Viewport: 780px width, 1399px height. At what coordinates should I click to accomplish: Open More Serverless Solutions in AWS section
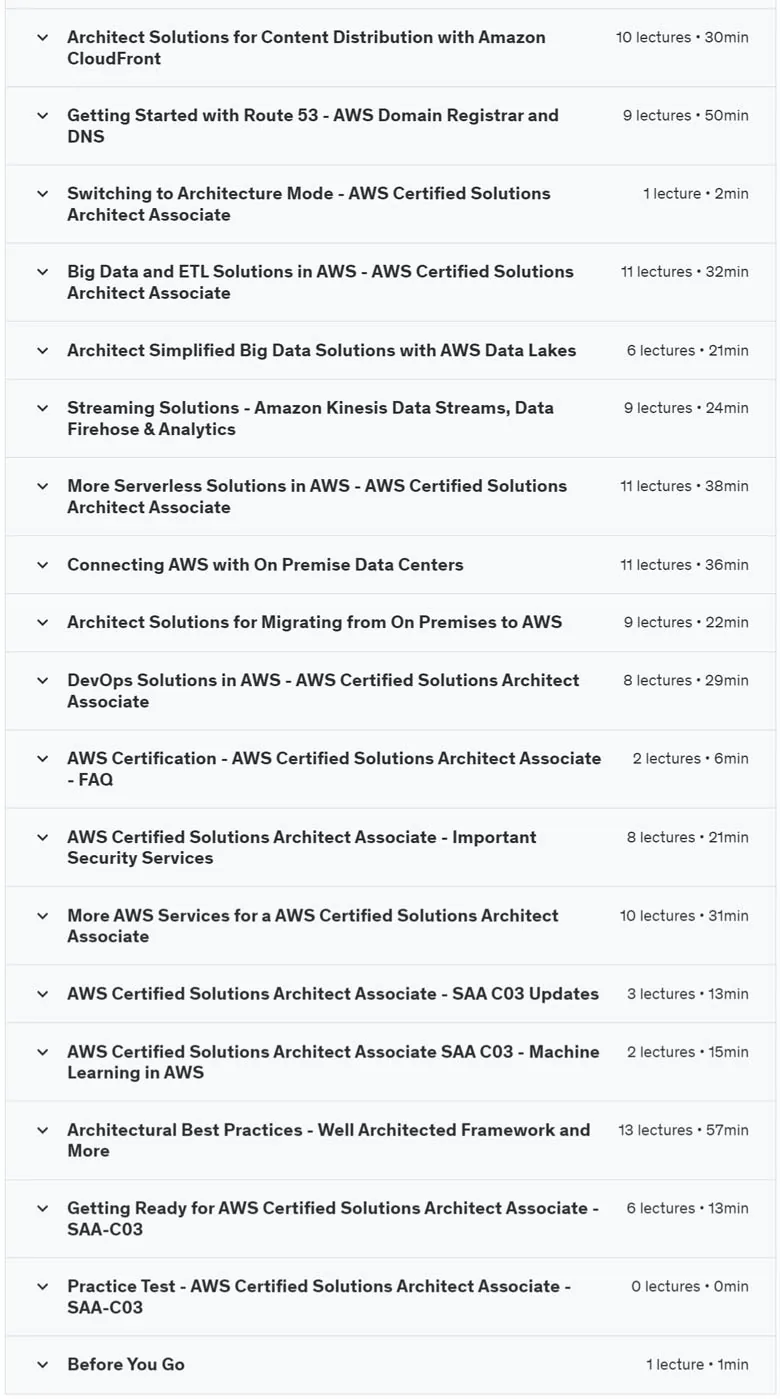[390, 497]
